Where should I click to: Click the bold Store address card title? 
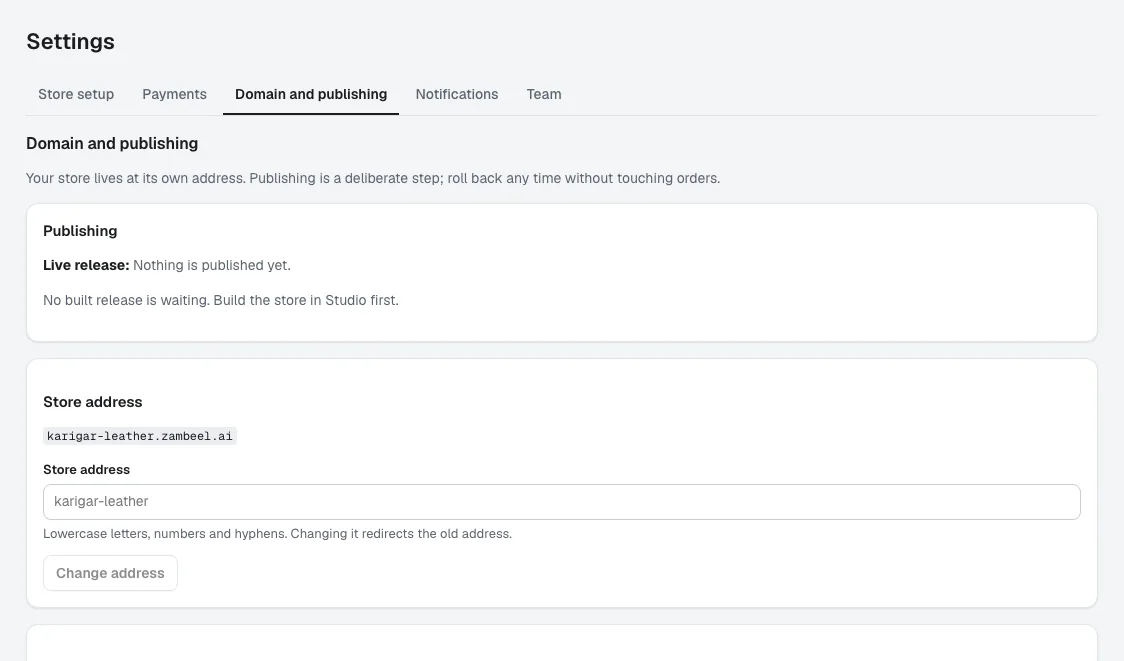pyautogui.click(x=92, y=402)
